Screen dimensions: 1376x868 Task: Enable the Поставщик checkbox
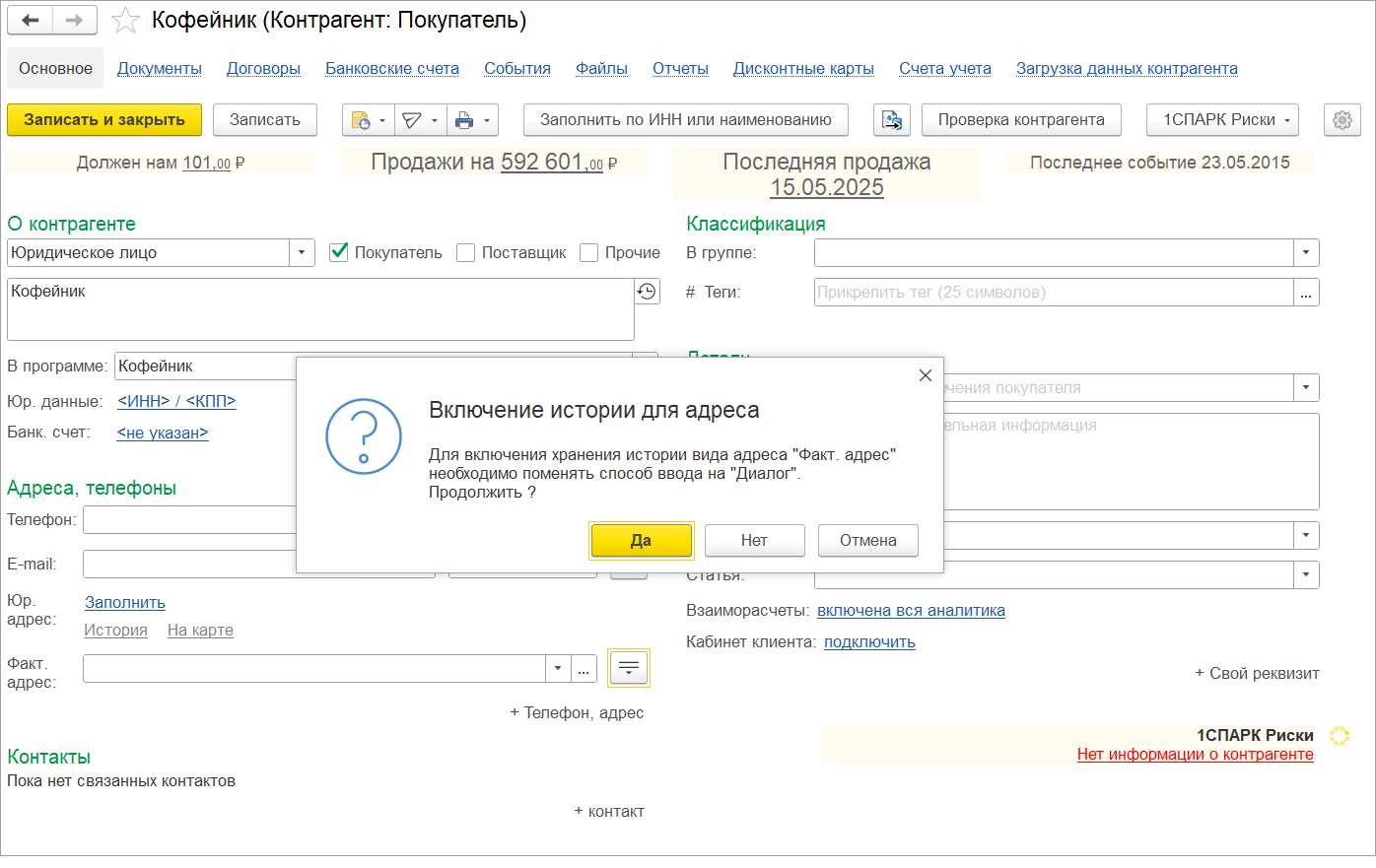pos(465,252)
